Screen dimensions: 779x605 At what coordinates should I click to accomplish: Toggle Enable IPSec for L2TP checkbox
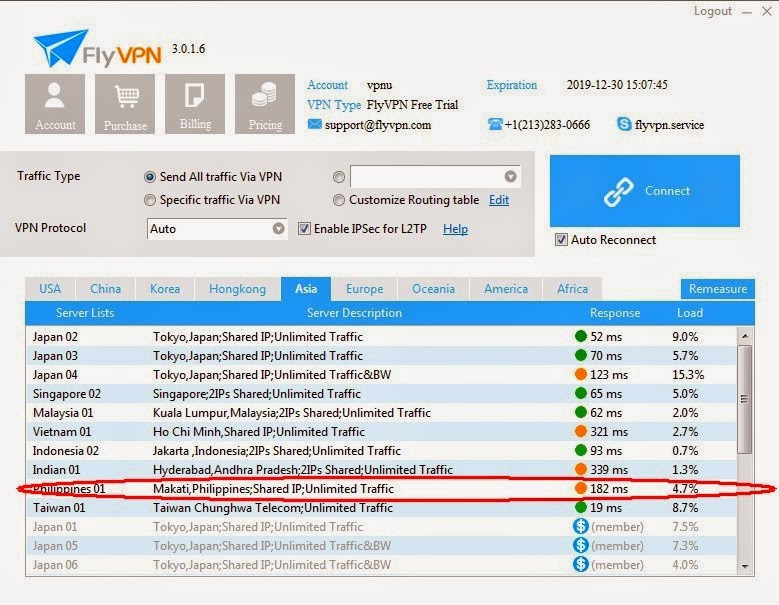click(304, 228)
